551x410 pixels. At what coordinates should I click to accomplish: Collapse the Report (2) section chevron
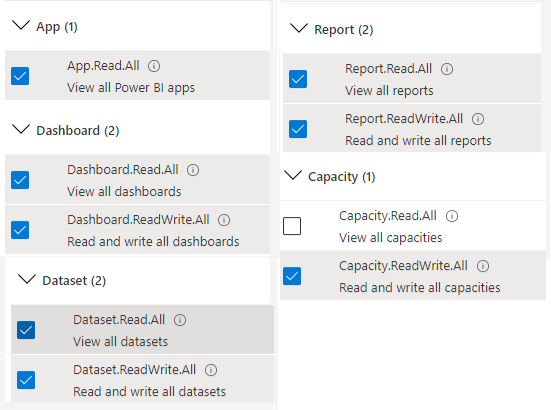pyautogui.click(x=299, y=28)
